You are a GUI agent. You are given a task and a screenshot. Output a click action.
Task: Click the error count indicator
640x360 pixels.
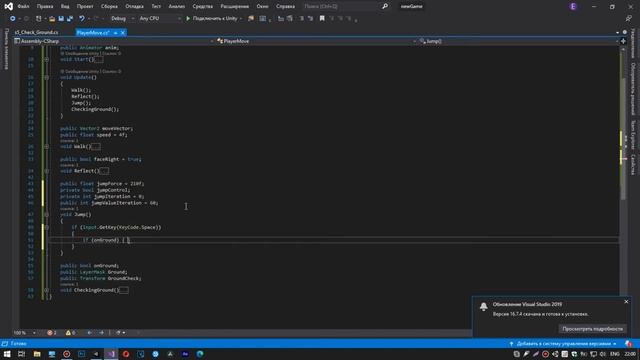(52, 333)
